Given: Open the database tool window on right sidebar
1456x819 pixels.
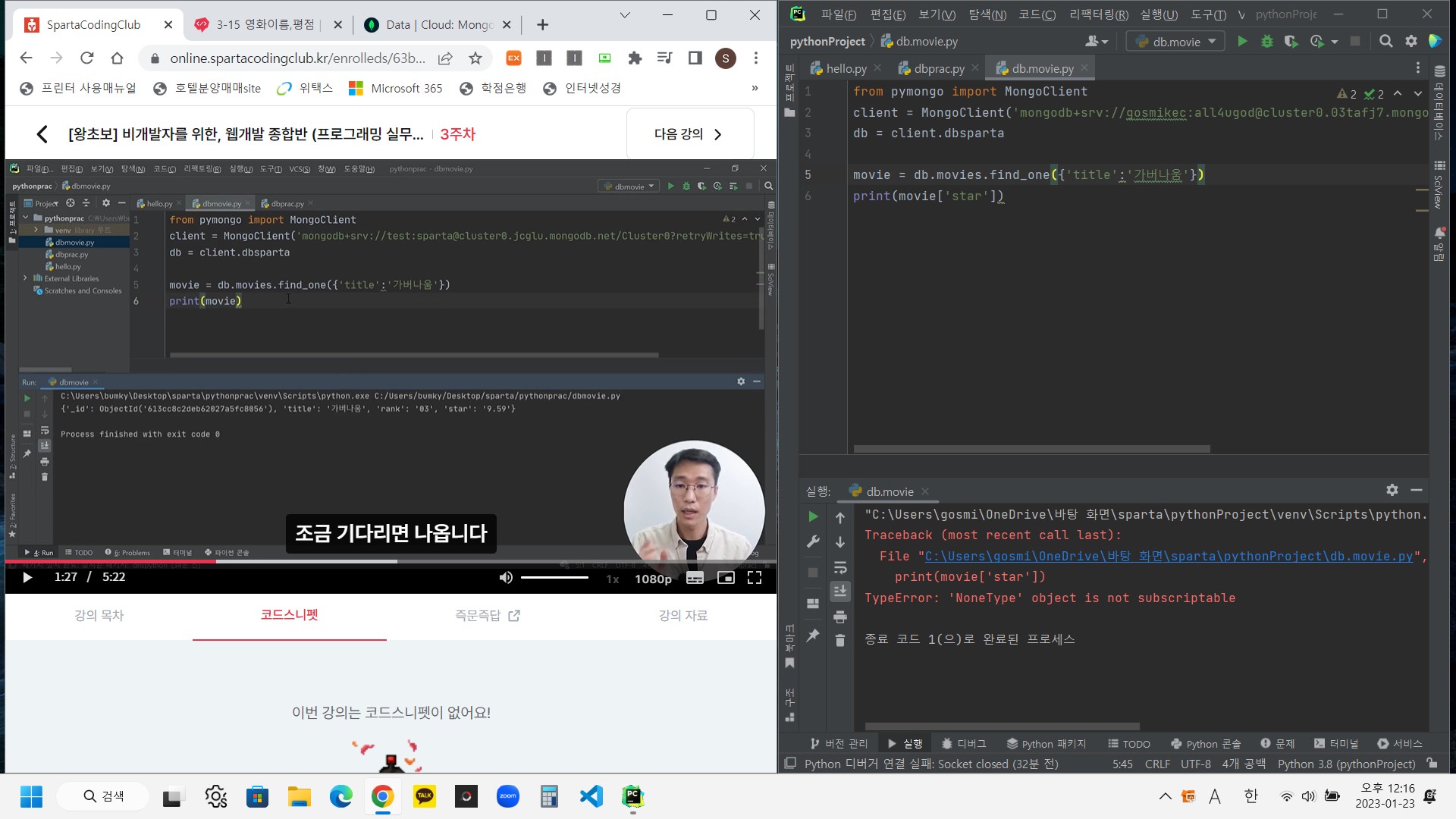Looking at the screenshot, I should point(1439,102).
